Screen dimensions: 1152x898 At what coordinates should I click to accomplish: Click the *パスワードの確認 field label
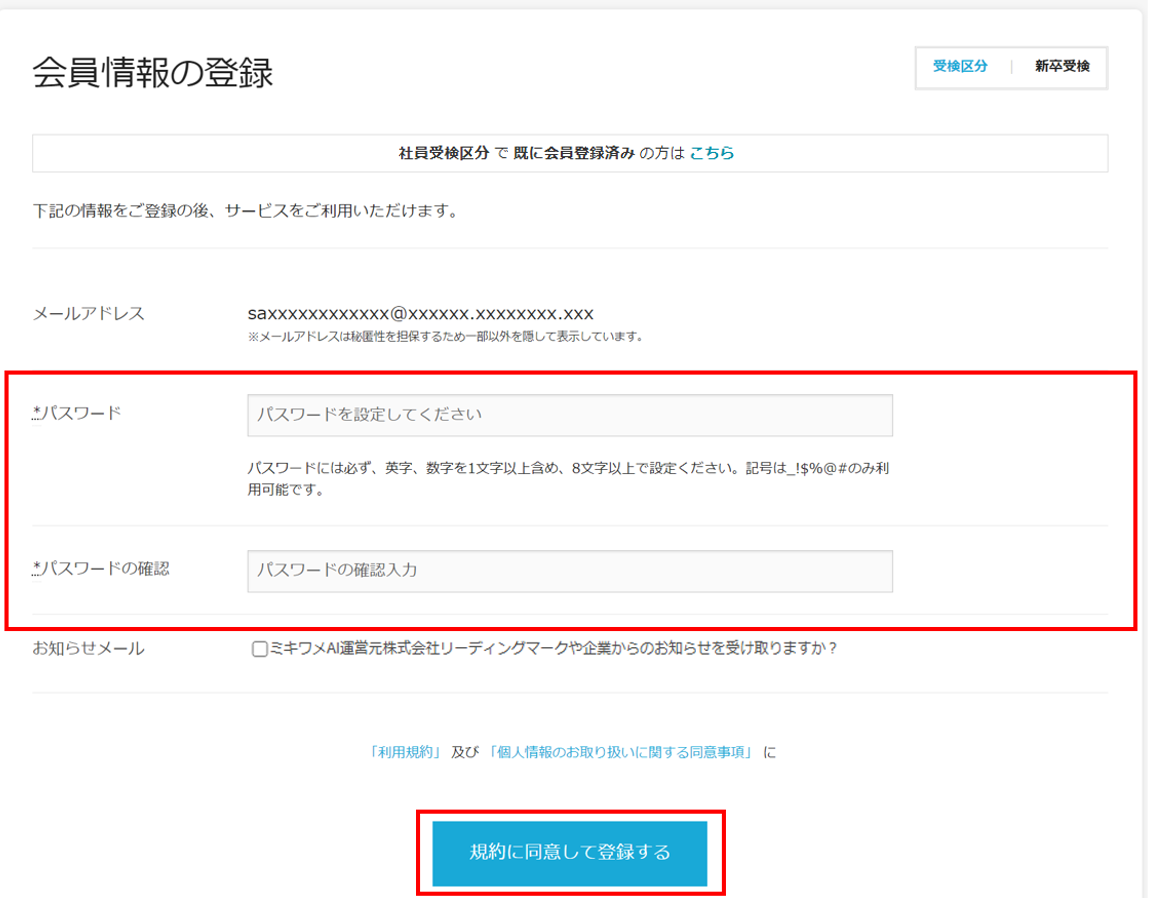(101, 569)
